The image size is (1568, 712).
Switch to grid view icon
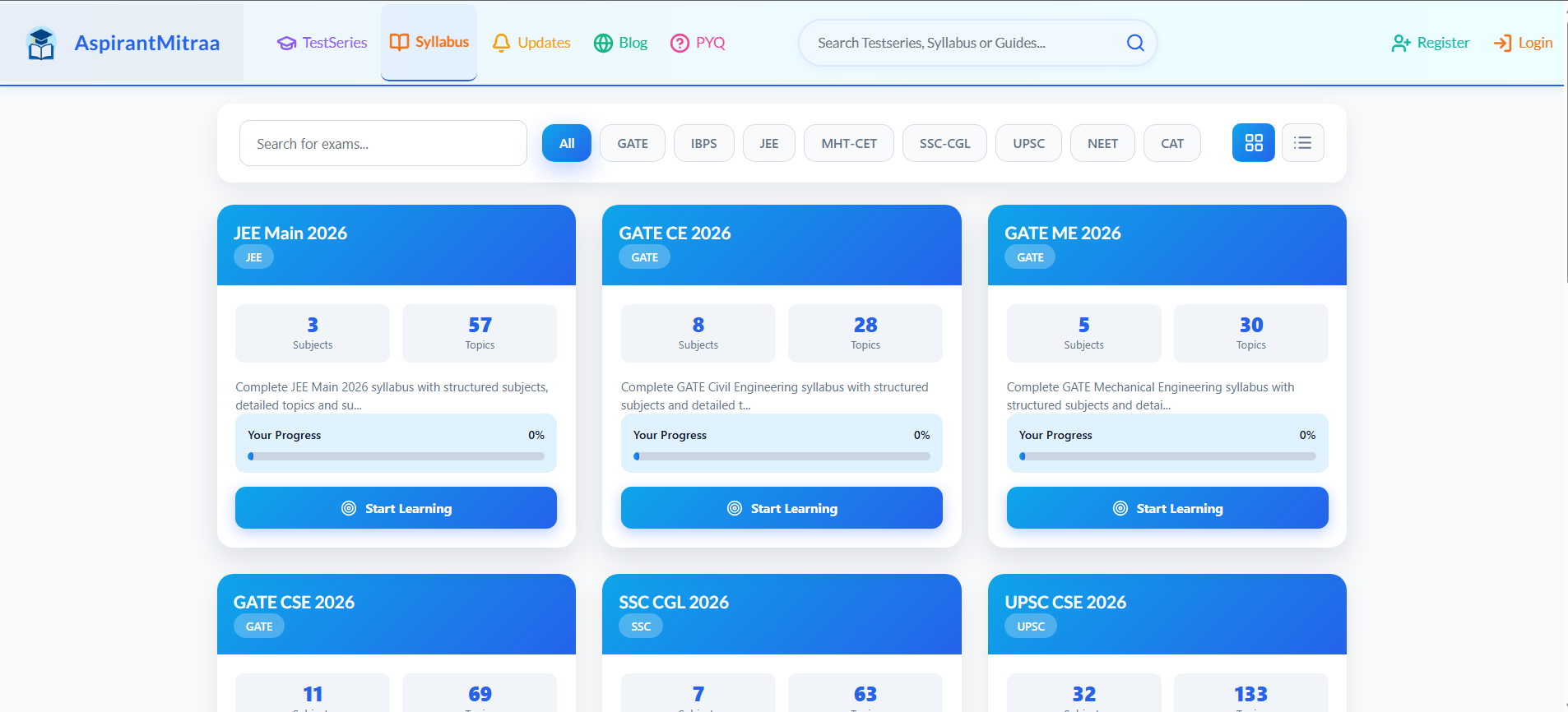pos(1254,143)
